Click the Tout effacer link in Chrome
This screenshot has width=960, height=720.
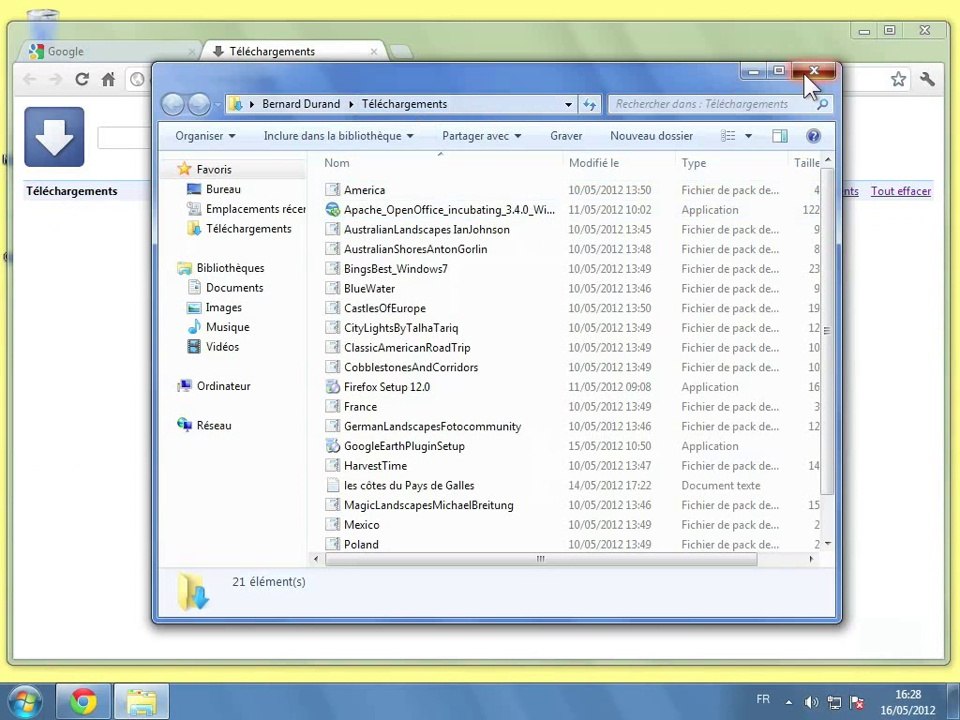coord(901,191)
